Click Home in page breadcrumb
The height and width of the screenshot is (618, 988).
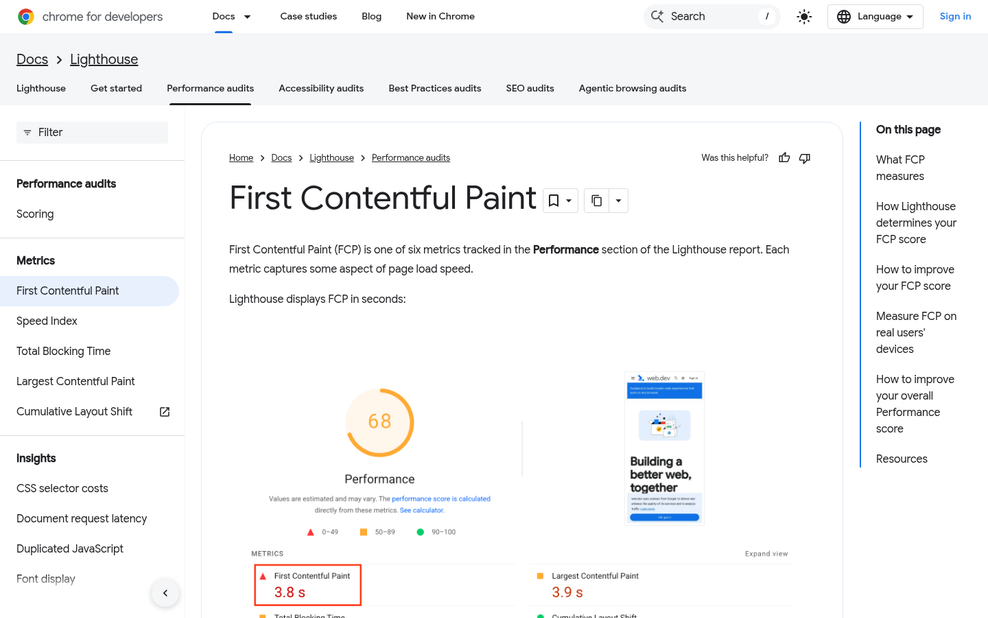pos(241,157)
